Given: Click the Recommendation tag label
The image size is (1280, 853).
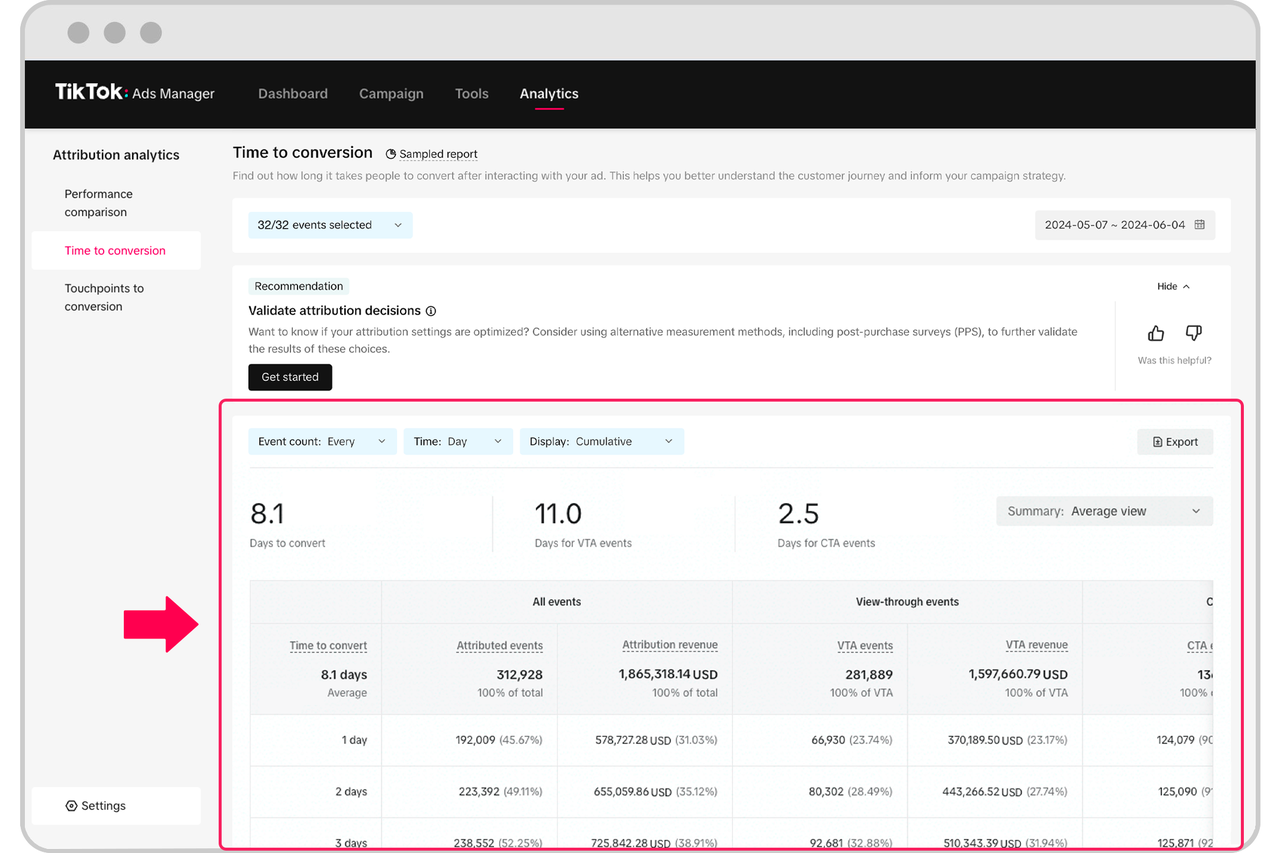Looking at the screenshot, I should (x=298, y=286).
